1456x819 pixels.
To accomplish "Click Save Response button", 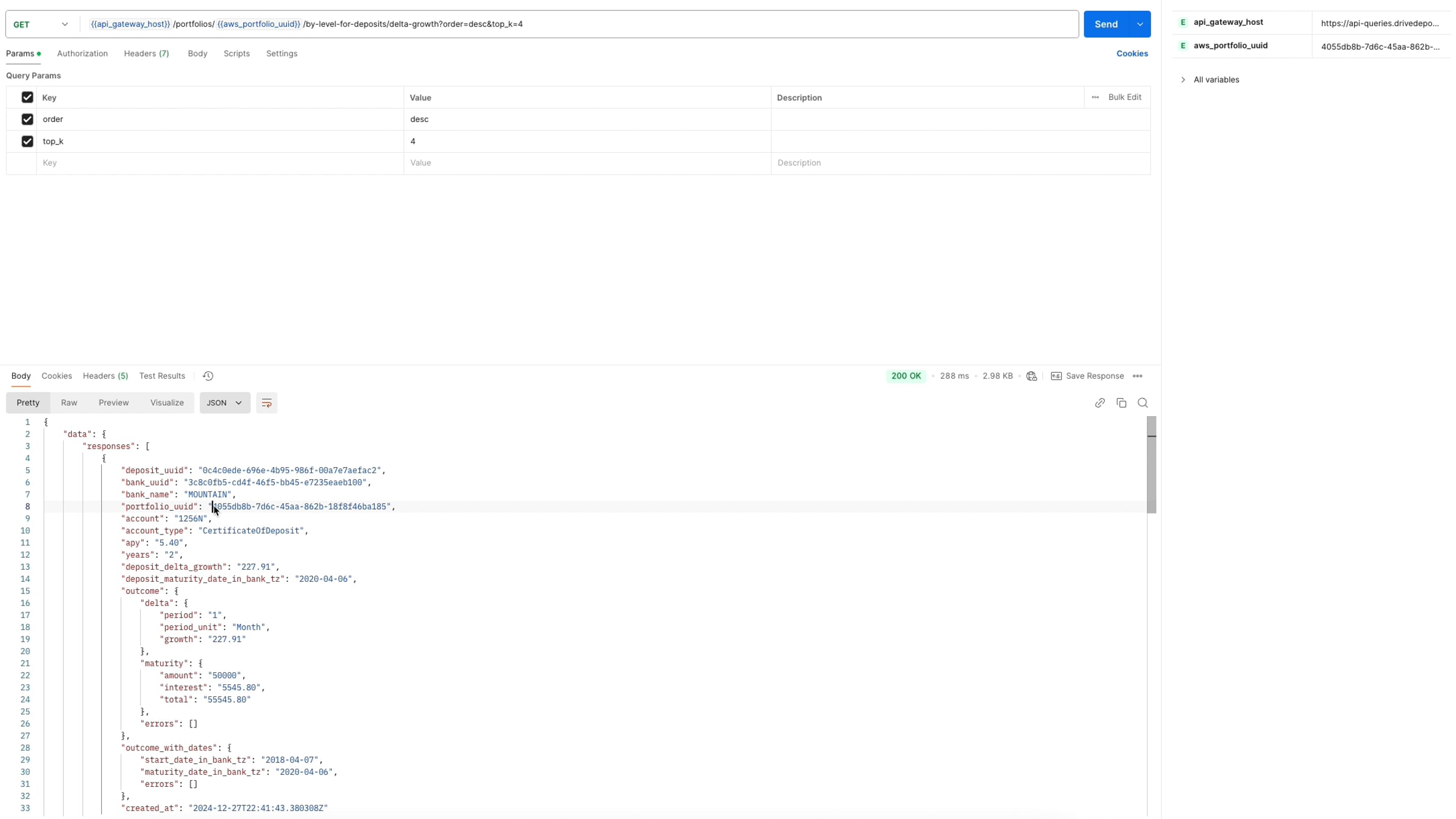I will point(1088,376).
